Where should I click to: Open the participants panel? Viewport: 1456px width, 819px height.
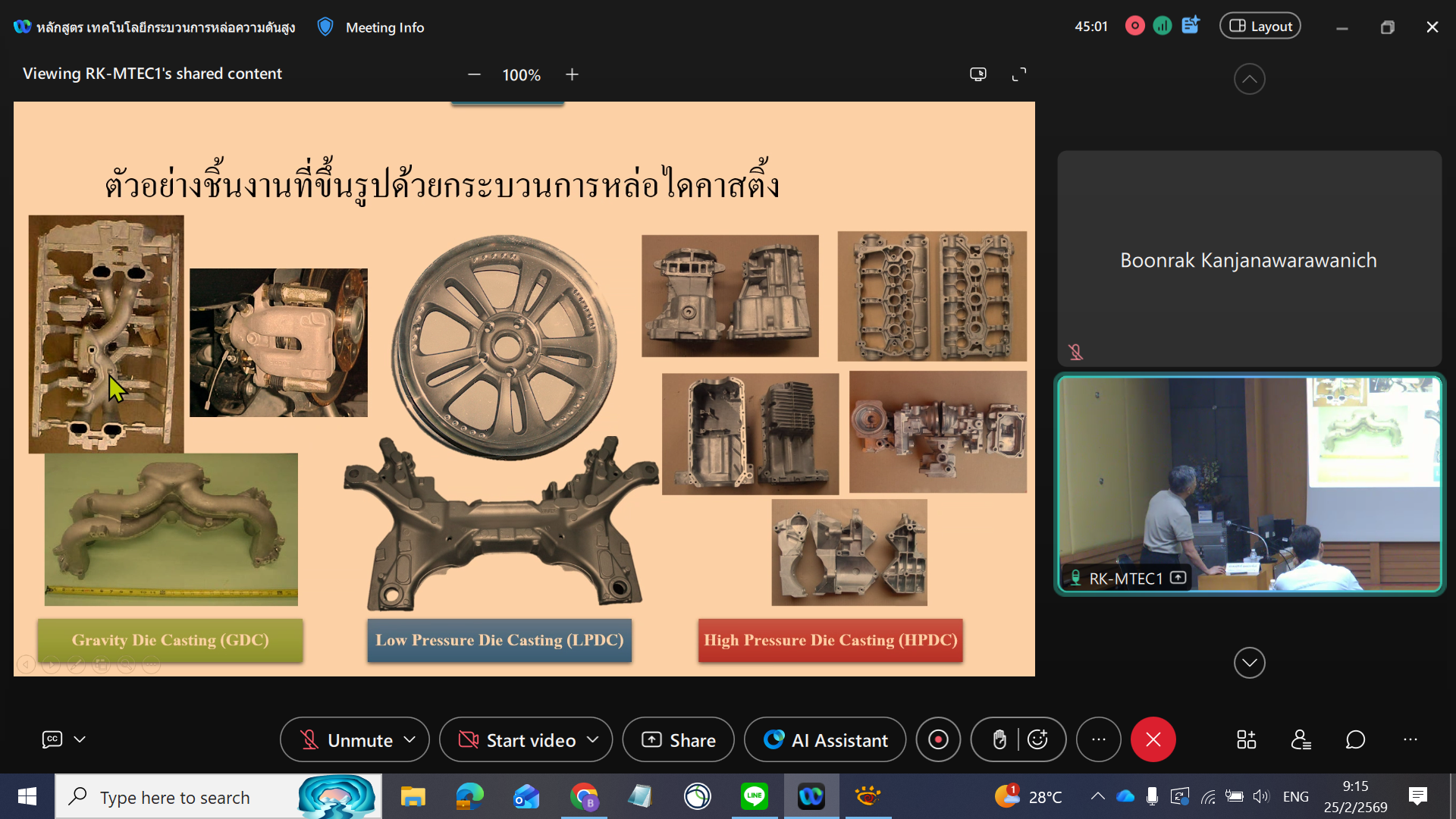pyautogui.click(x=1301, y=739)
